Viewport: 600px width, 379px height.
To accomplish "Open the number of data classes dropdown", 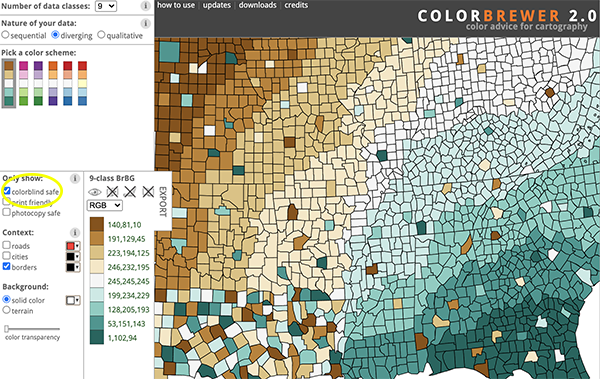I will [106, 6].
